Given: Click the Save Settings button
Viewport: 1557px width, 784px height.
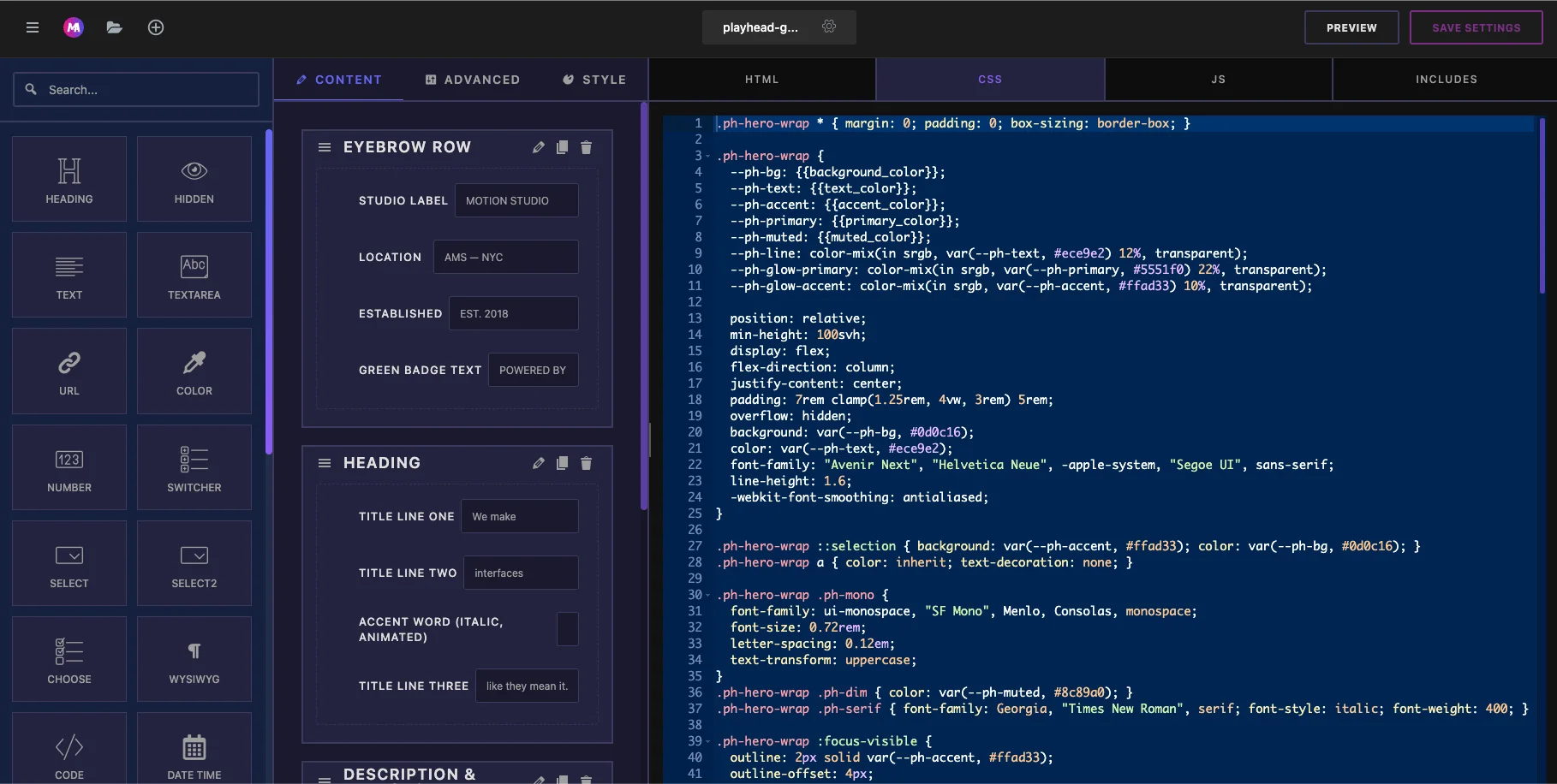Looking at the screenshot, I should [1476, 27].
